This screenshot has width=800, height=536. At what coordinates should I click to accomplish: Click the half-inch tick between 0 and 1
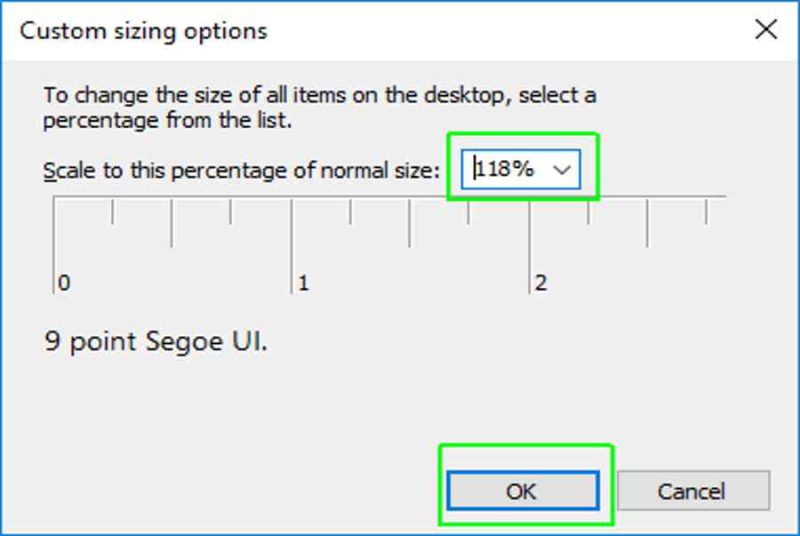(171, 223)
